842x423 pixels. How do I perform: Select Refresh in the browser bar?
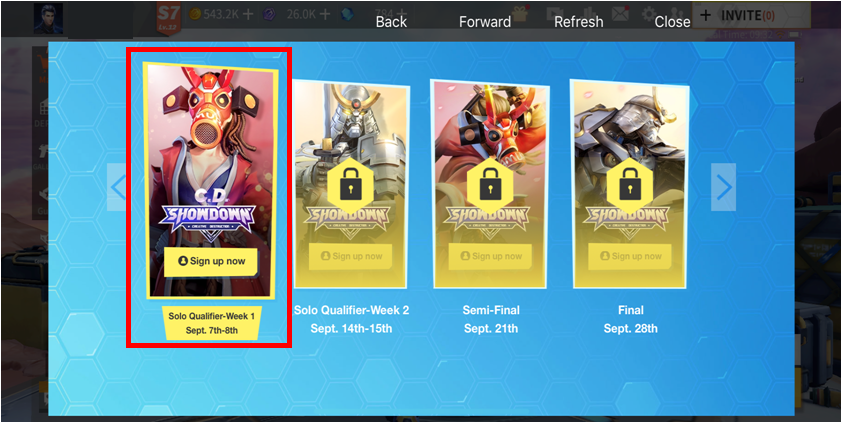[578, 22]
